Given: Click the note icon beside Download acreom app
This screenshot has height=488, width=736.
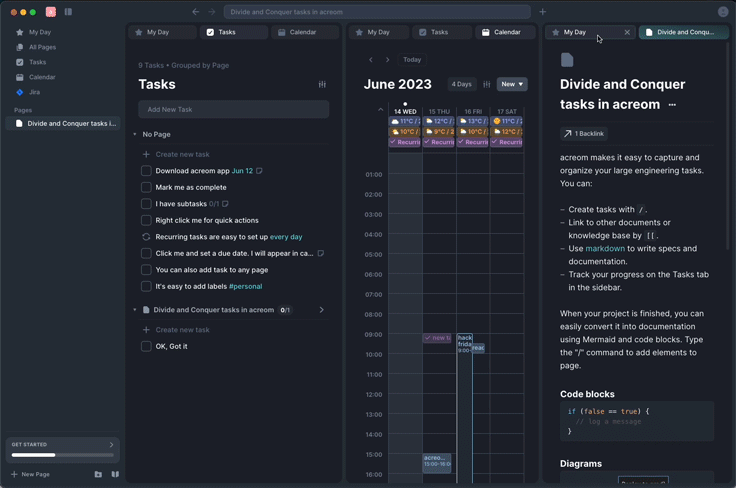Looking at the screenshot, I should click(x=259, y=171).
